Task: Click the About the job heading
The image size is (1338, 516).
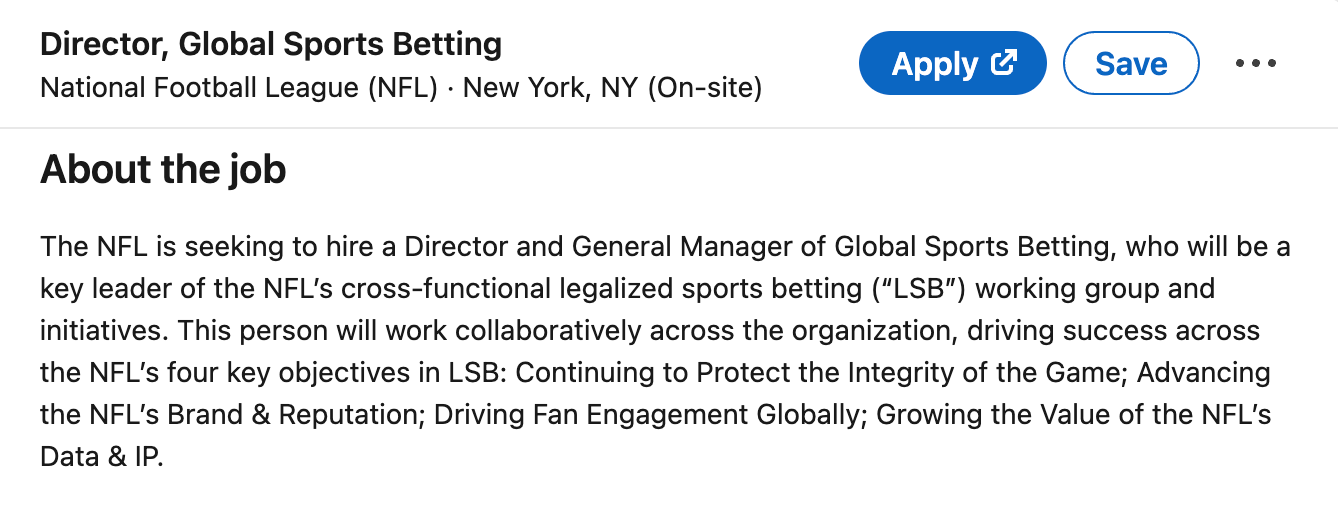Action: [163, 170]
